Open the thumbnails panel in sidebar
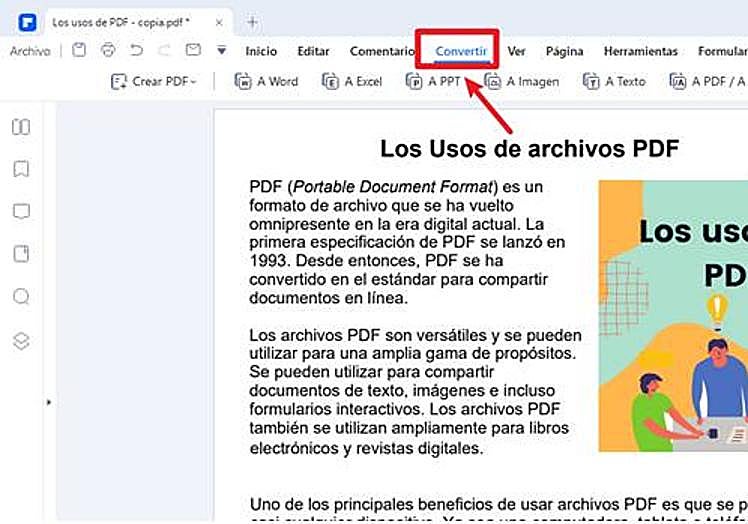Viewport: 748px width, 524px height. pyautogui.click(x=20, y=127)
